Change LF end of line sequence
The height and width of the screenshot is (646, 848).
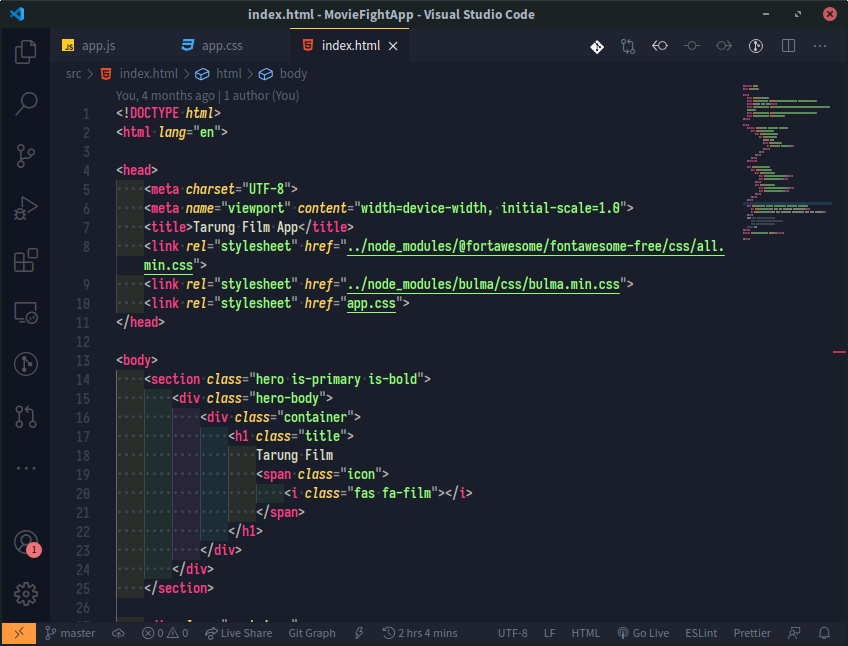click(549, 633)
